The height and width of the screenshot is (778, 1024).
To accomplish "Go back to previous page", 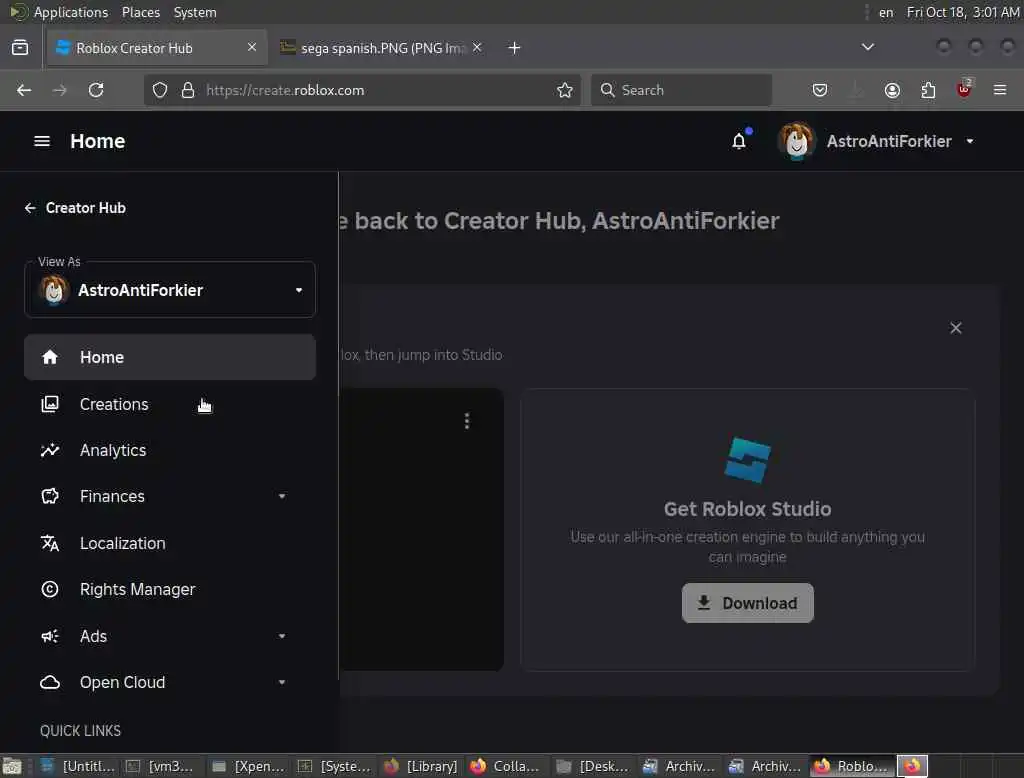I will coord(24,90).
